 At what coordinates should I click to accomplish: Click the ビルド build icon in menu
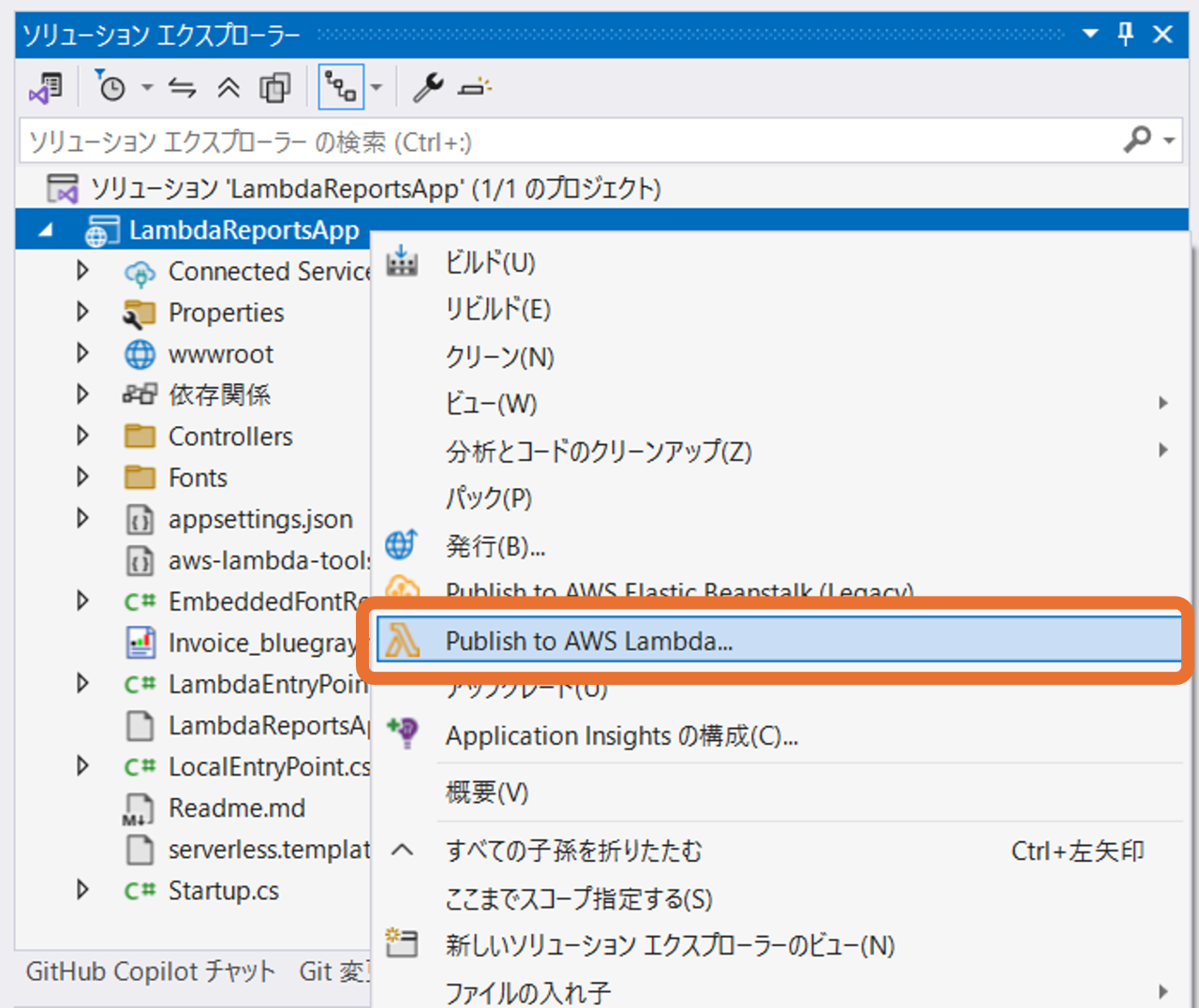tap(402, 260)
